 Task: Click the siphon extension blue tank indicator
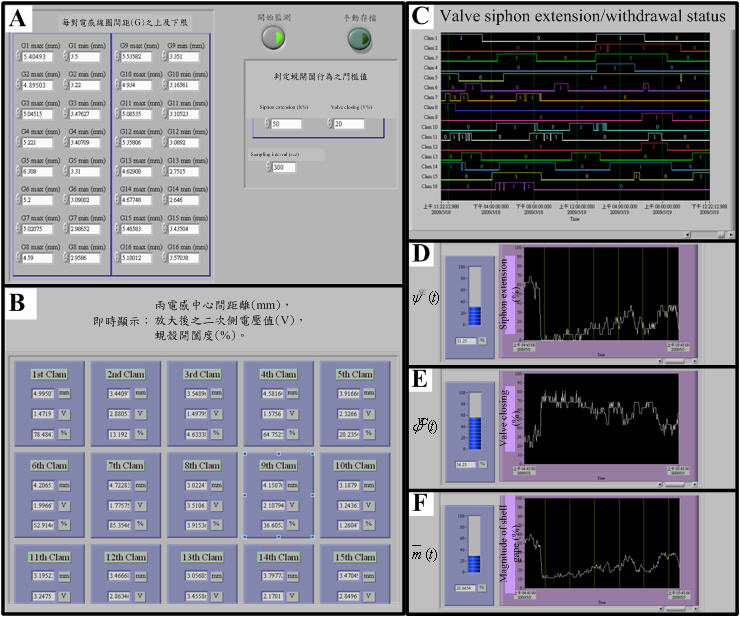[475, 296]
